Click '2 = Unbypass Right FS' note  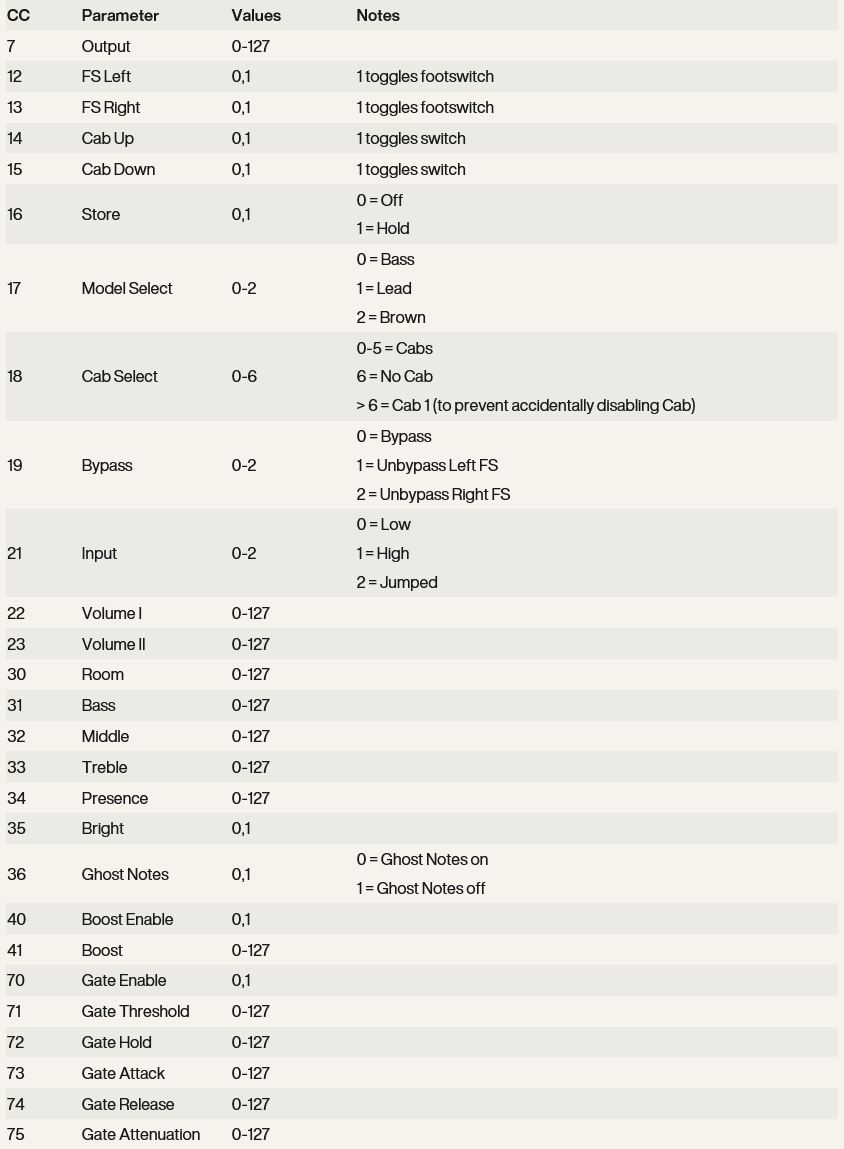433,495
